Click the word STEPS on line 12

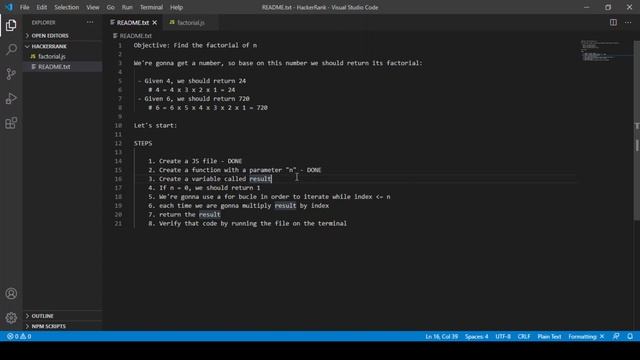coord(143,143)
